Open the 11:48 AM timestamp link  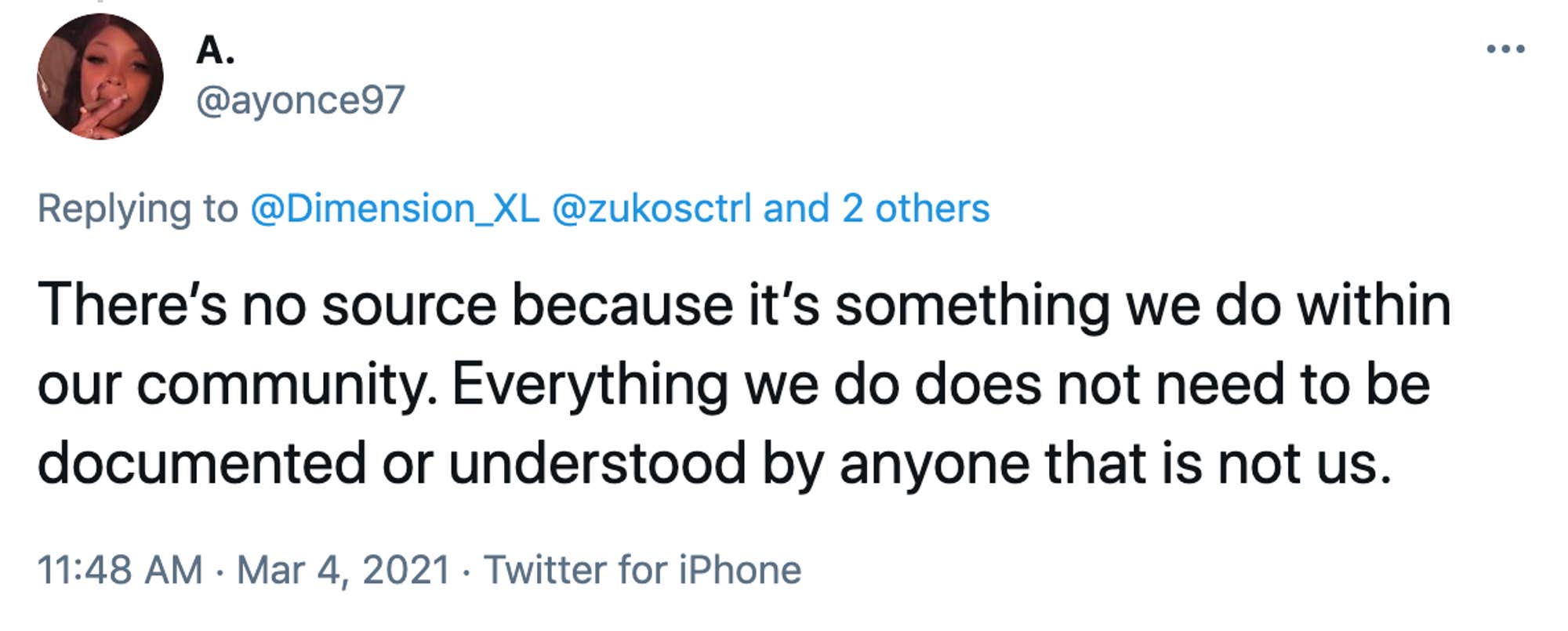pos(120,570)
